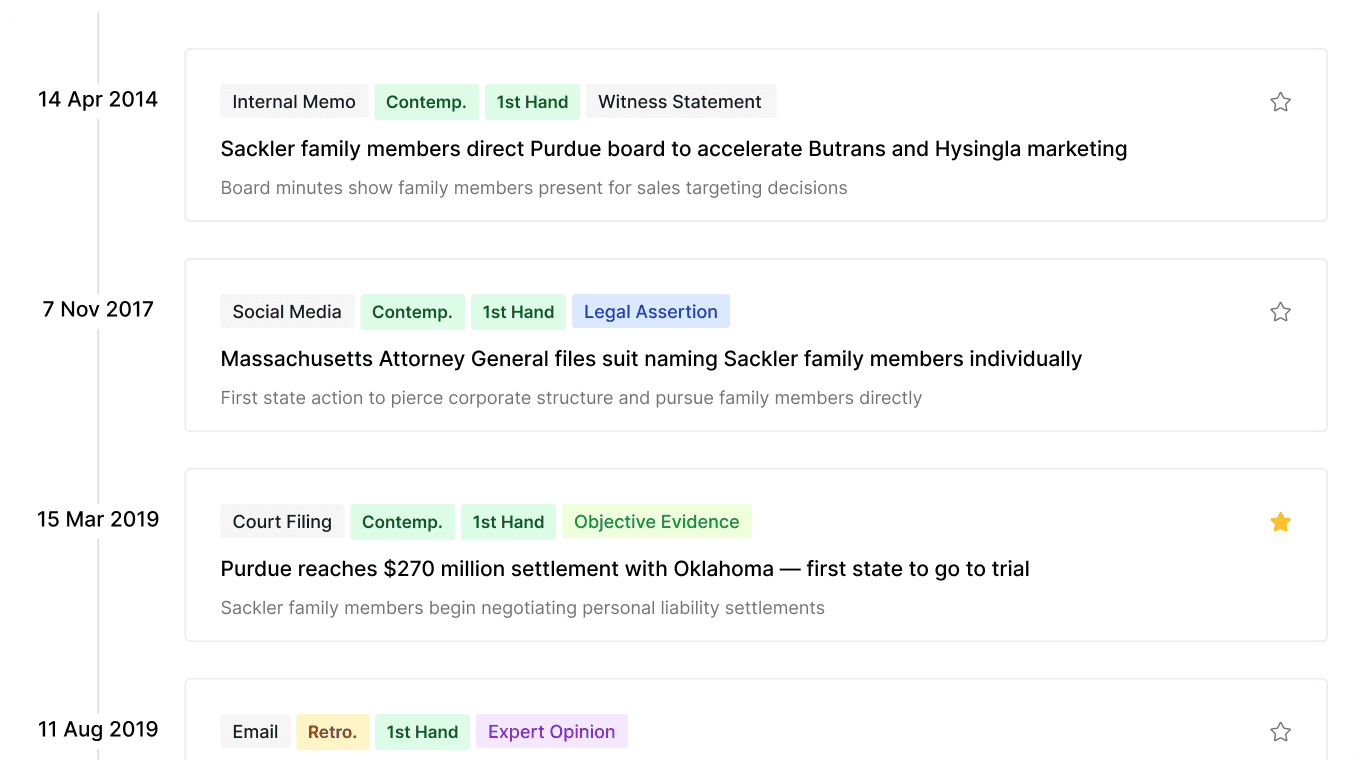Select the Email tag
Image resolution: width=1372 pixels, height=784 pixels.
(255, 732)
